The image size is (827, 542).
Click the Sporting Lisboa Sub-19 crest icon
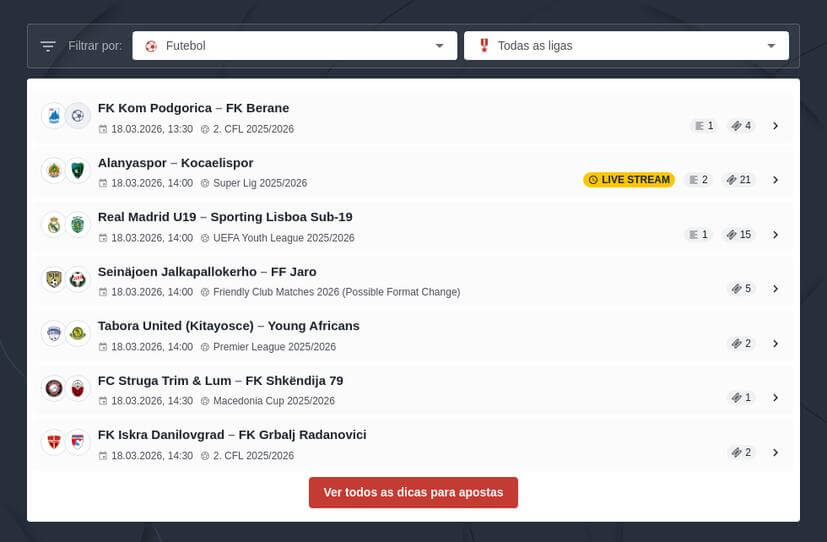point(78,225)
